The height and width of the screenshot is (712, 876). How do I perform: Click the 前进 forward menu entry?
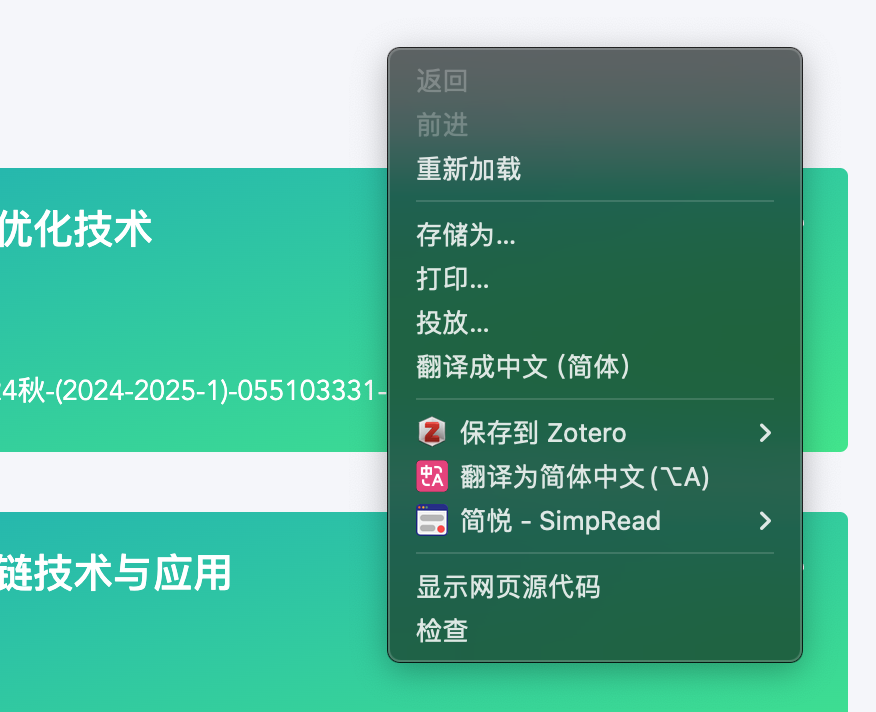[x=594, y=125]
